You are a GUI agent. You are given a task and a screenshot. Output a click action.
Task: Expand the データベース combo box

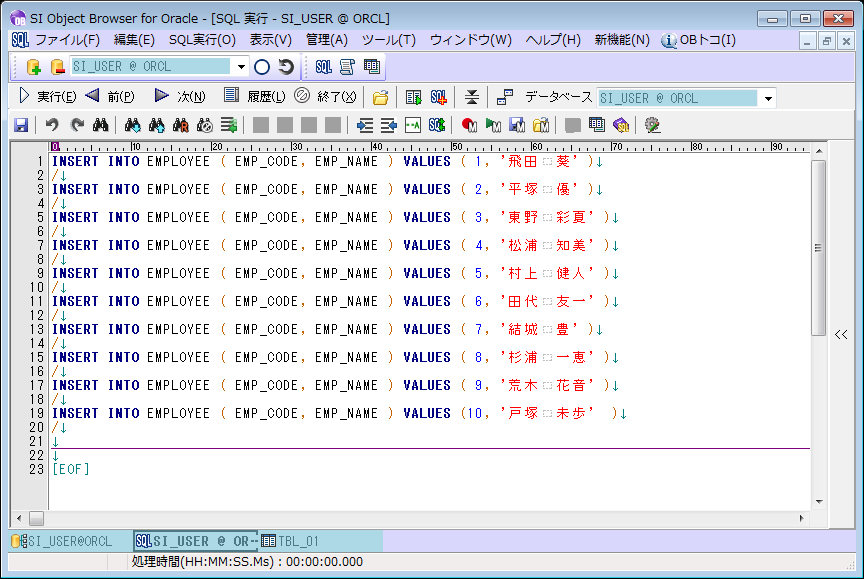click(768, 98)
